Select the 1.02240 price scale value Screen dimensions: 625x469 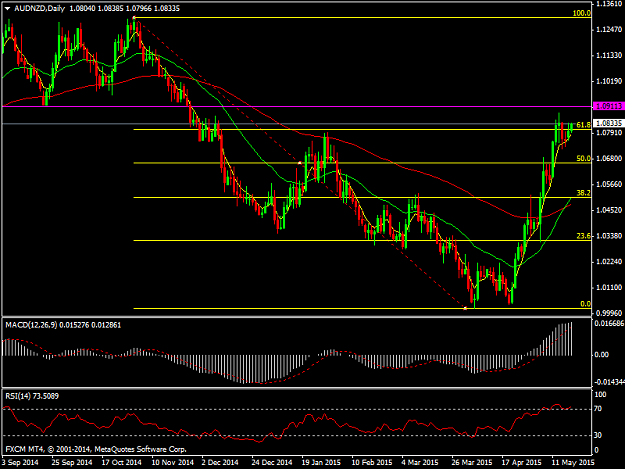coord(609,262)
